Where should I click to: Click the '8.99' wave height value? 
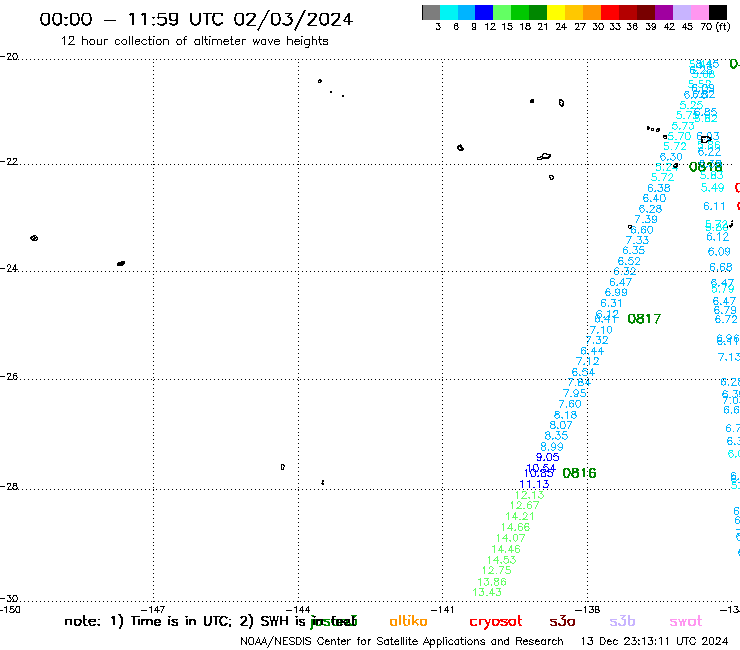tap(552, 447)
